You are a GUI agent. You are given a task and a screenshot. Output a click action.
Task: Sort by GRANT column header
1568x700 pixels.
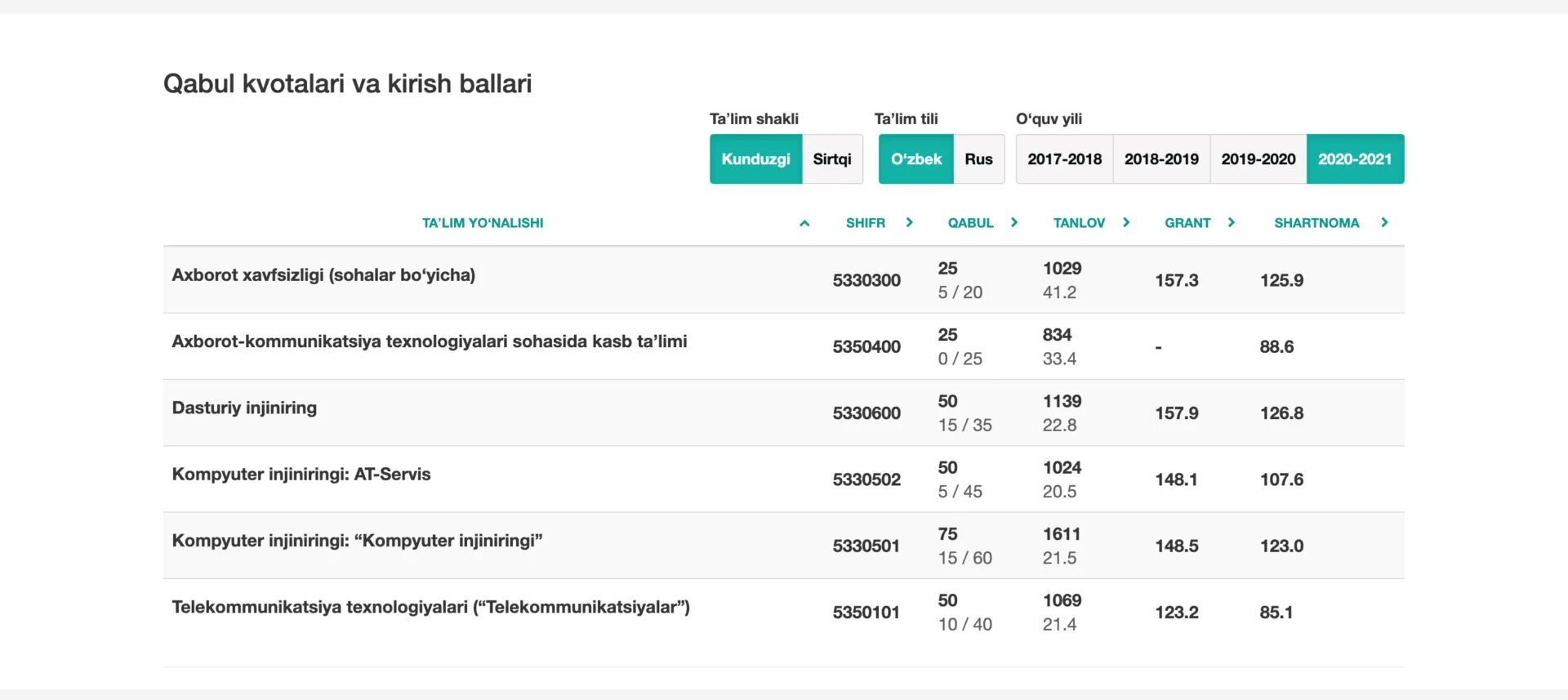tap(1187, 223)
